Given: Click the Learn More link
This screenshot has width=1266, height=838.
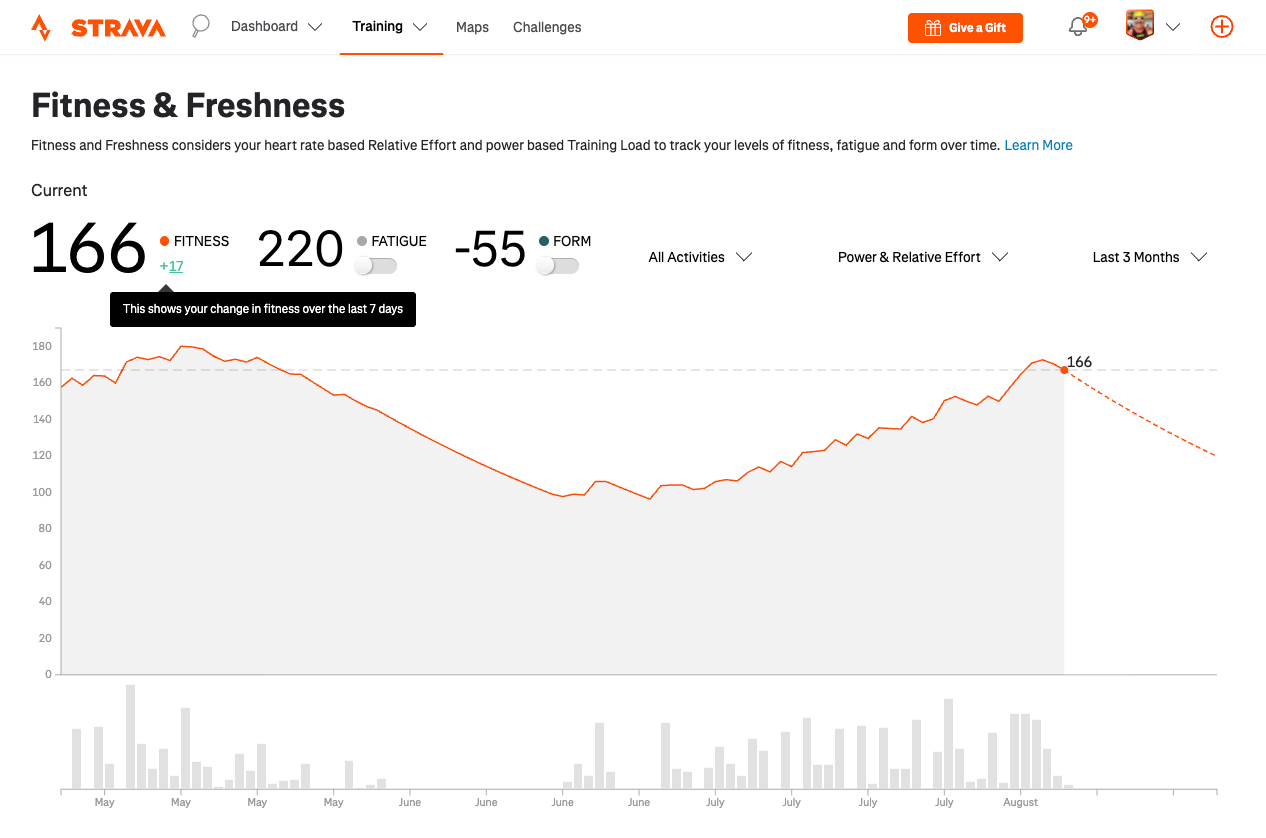Looking at the screenshot, I should click(1038, 145).
